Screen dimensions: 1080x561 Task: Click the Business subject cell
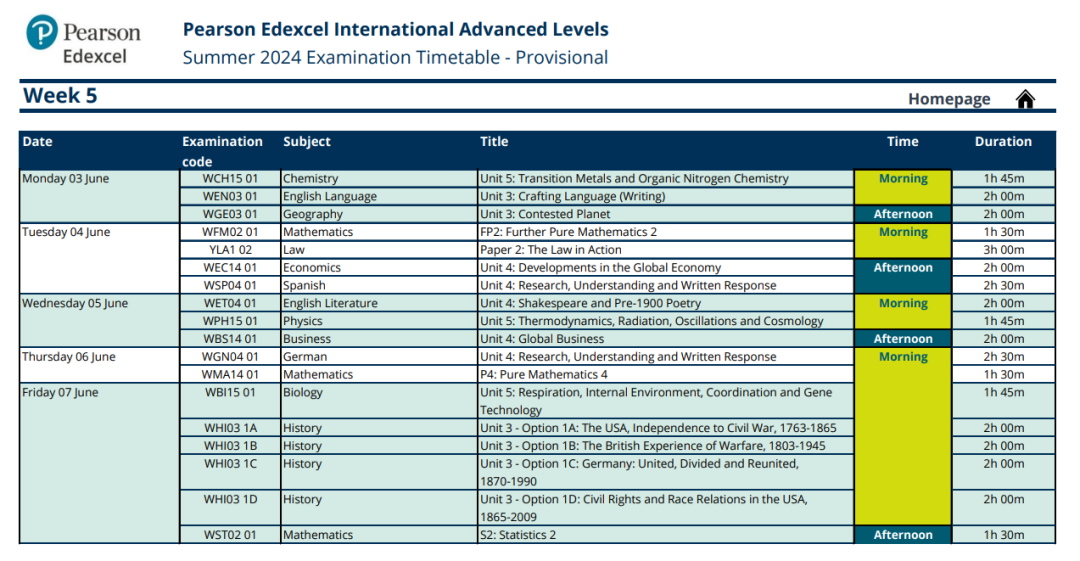coord(378,339)
